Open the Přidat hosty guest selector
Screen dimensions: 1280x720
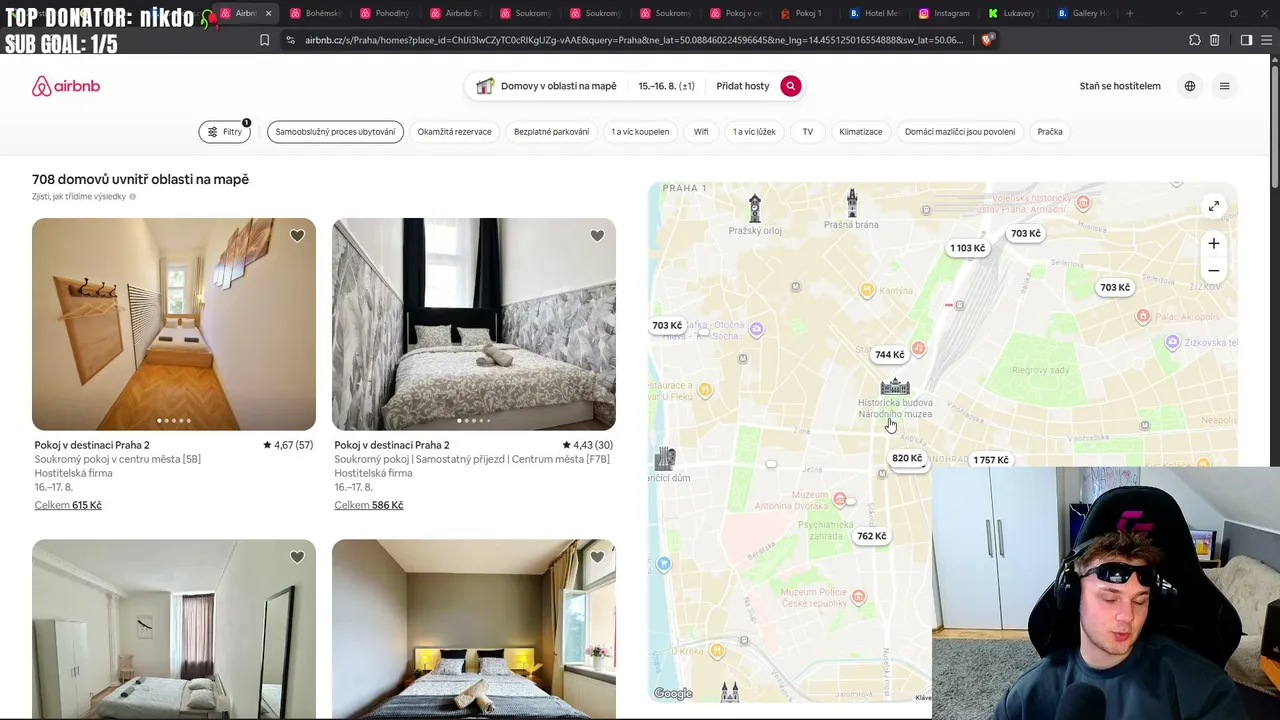pos(743,86)
